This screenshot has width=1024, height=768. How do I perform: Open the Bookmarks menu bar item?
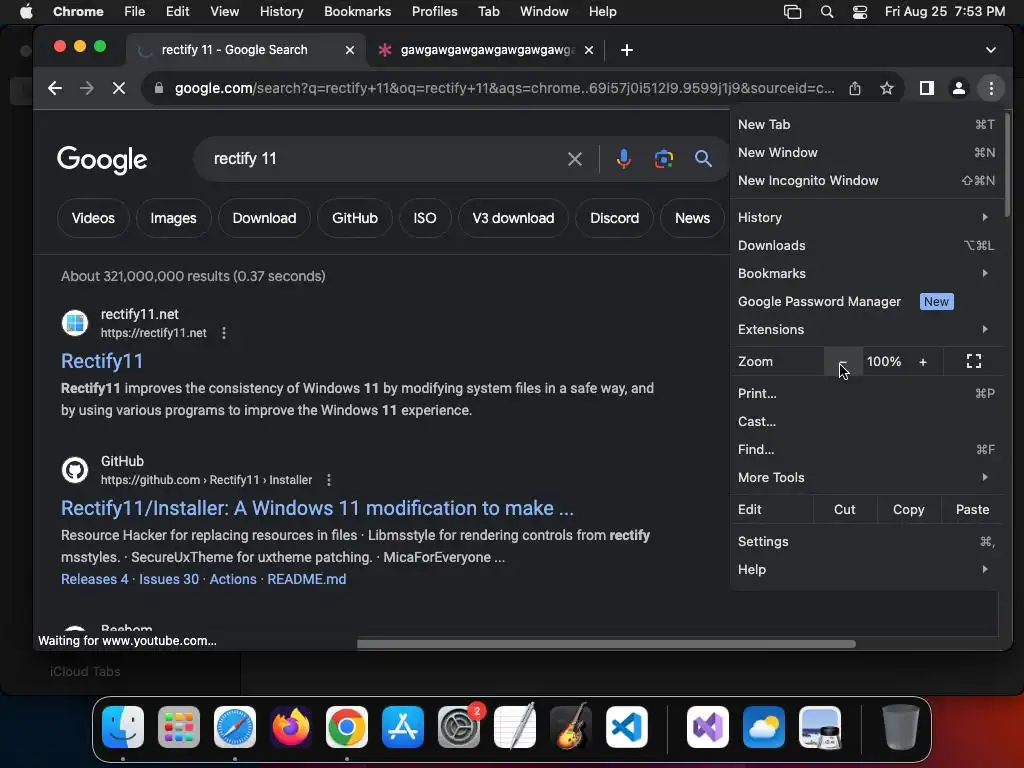(x=357, y=12)
